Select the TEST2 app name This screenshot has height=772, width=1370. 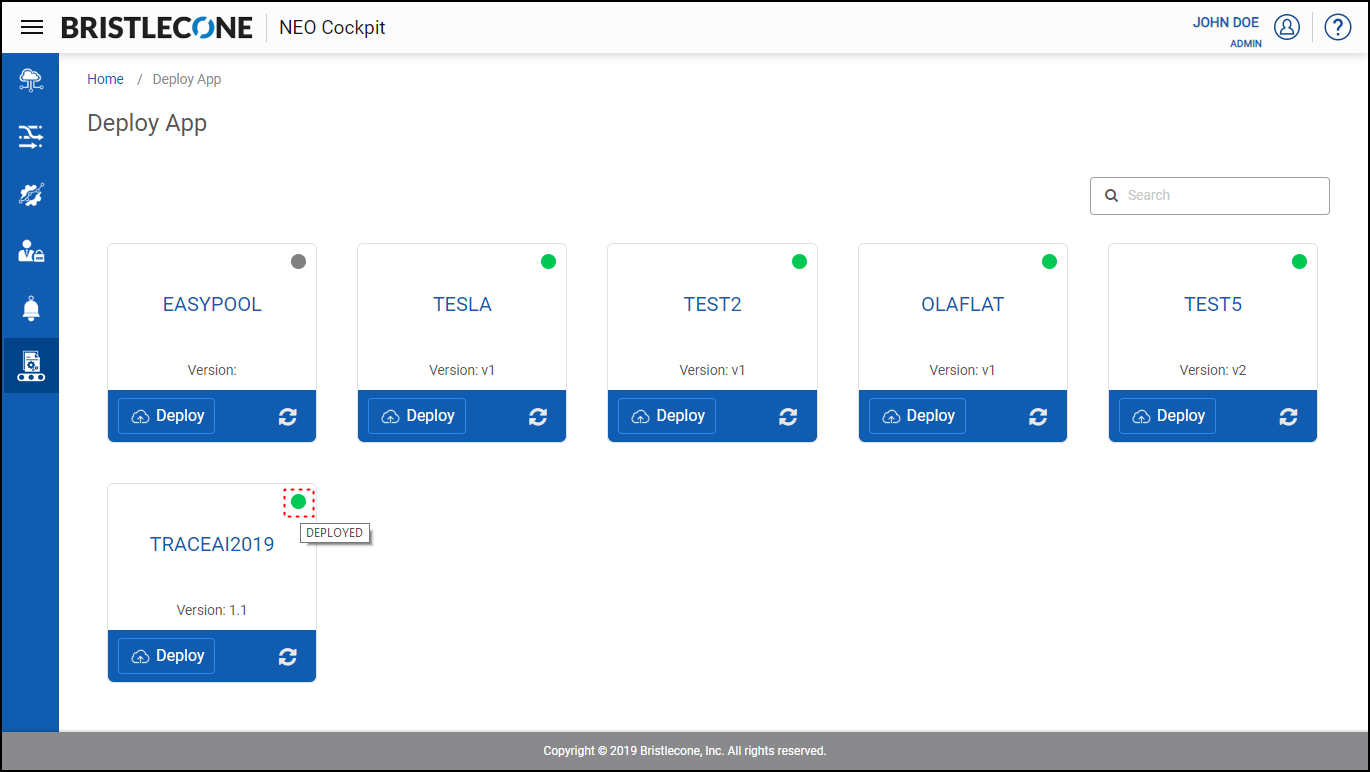[x=713, y=305]
